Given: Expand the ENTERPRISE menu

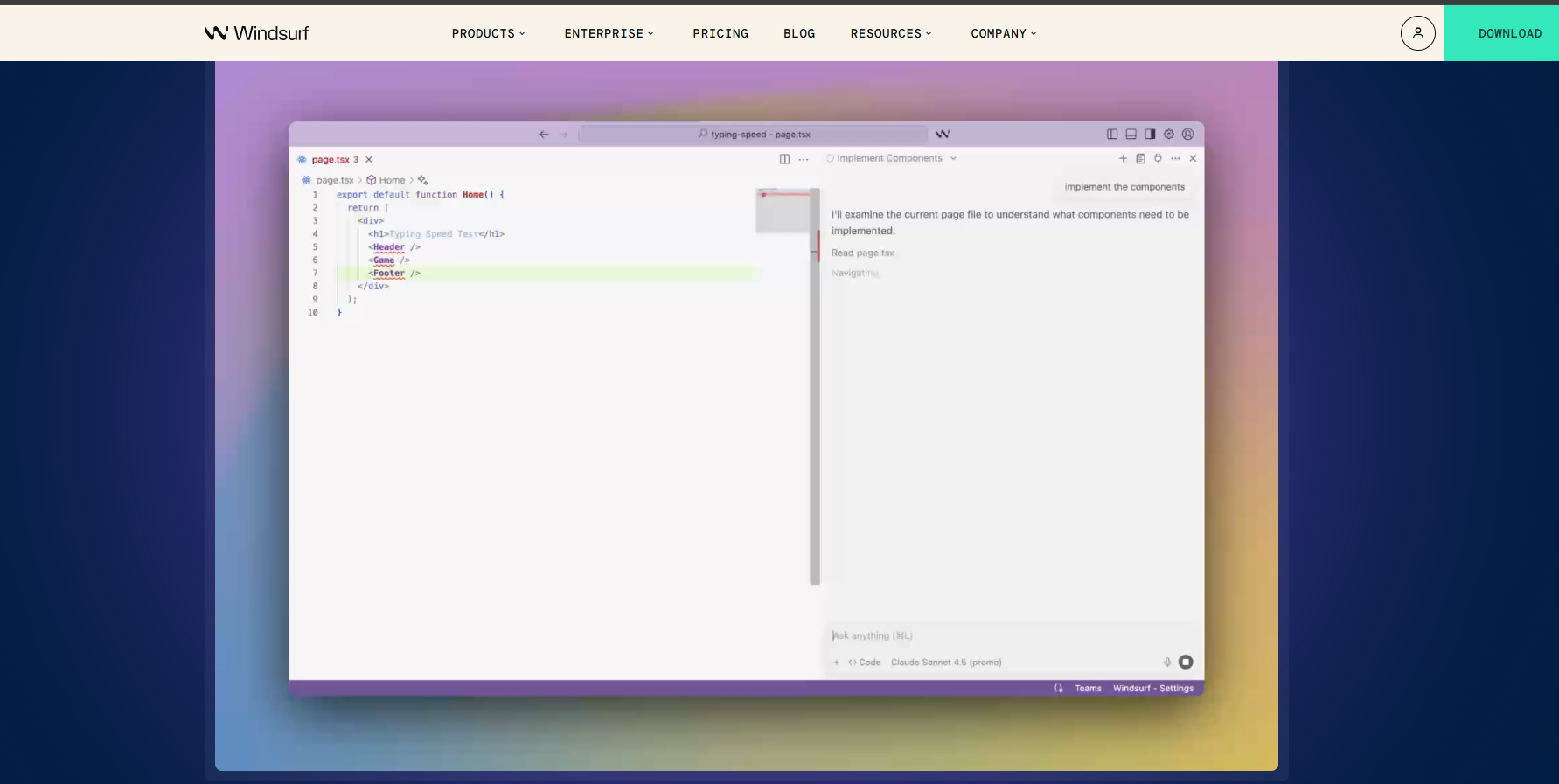Looking at the screenshot, I should 609,33.
